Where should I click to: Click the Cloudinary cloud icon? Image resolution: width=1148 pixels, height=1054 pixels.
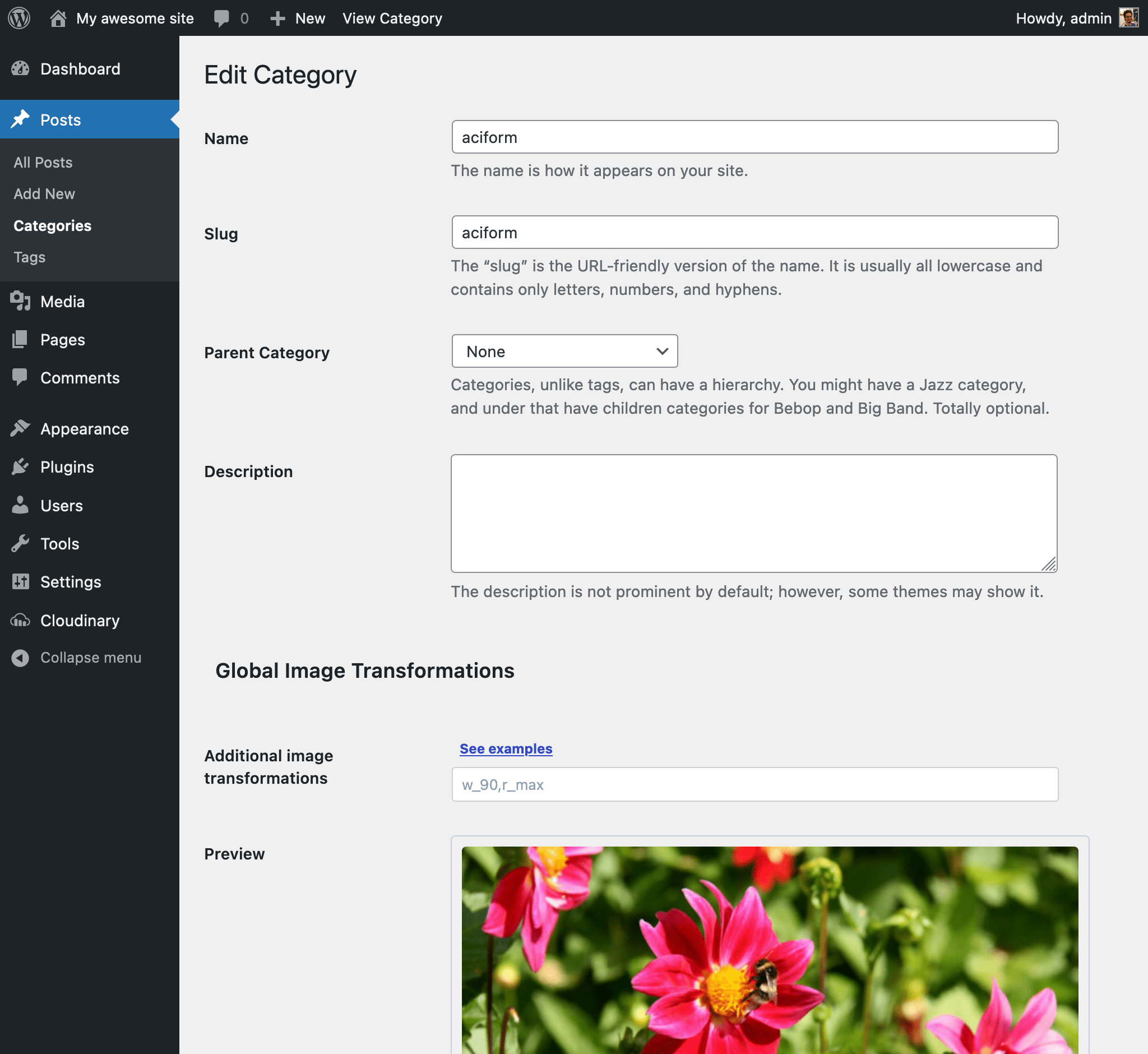[21, 620]
